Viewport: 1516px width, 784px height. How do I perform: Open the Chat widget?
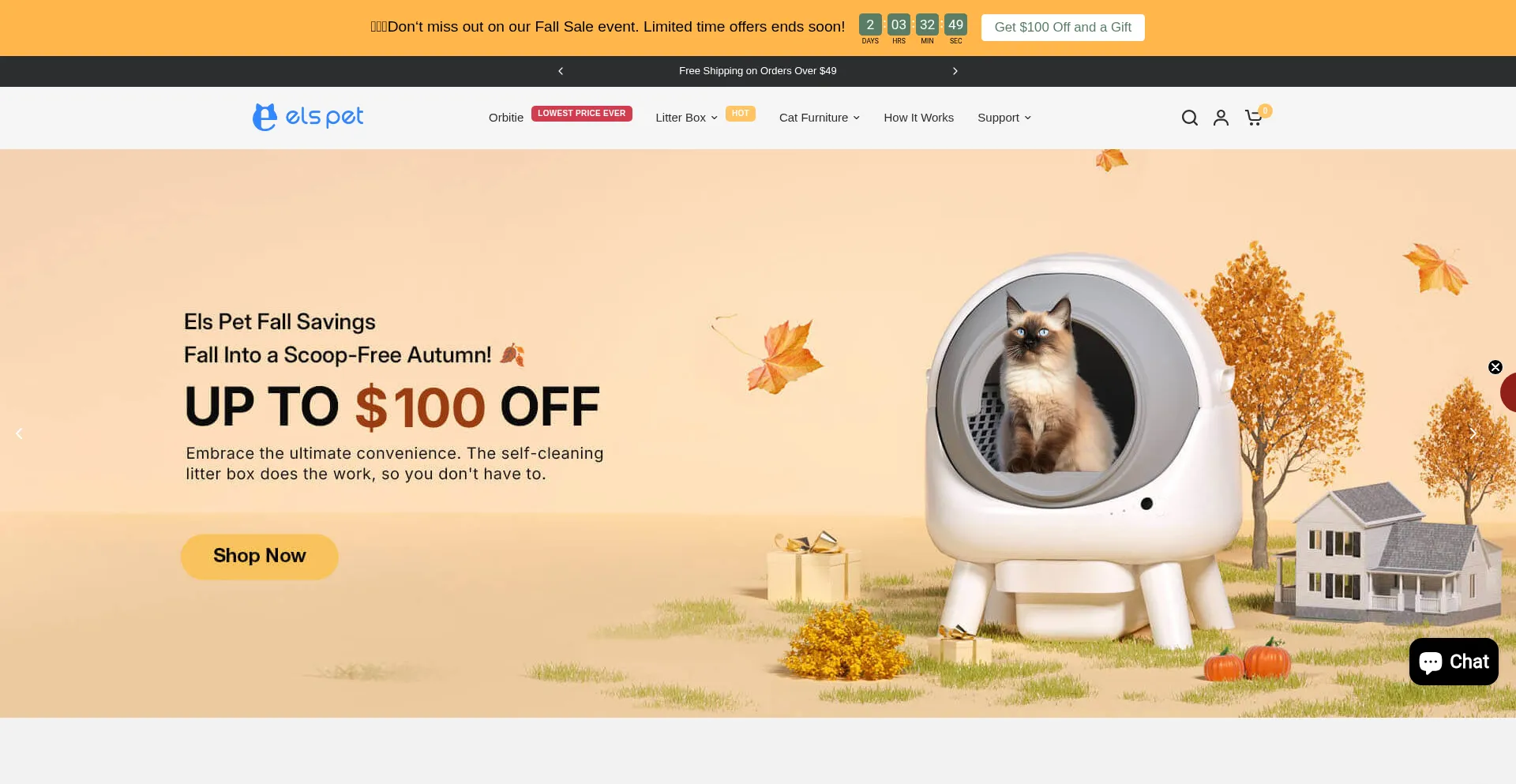[1454, 662]
